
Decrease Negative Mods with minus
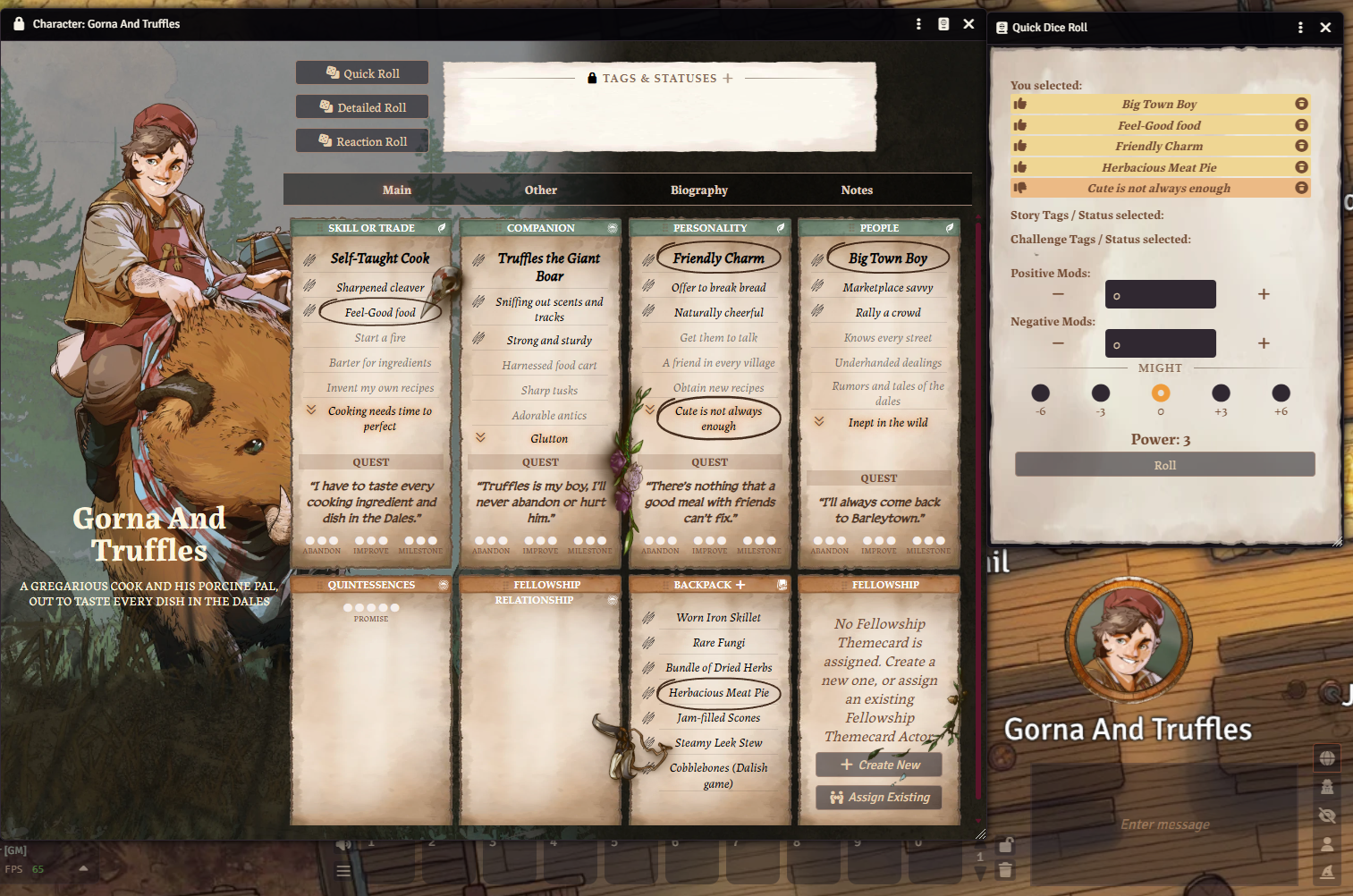point(1058,343)
